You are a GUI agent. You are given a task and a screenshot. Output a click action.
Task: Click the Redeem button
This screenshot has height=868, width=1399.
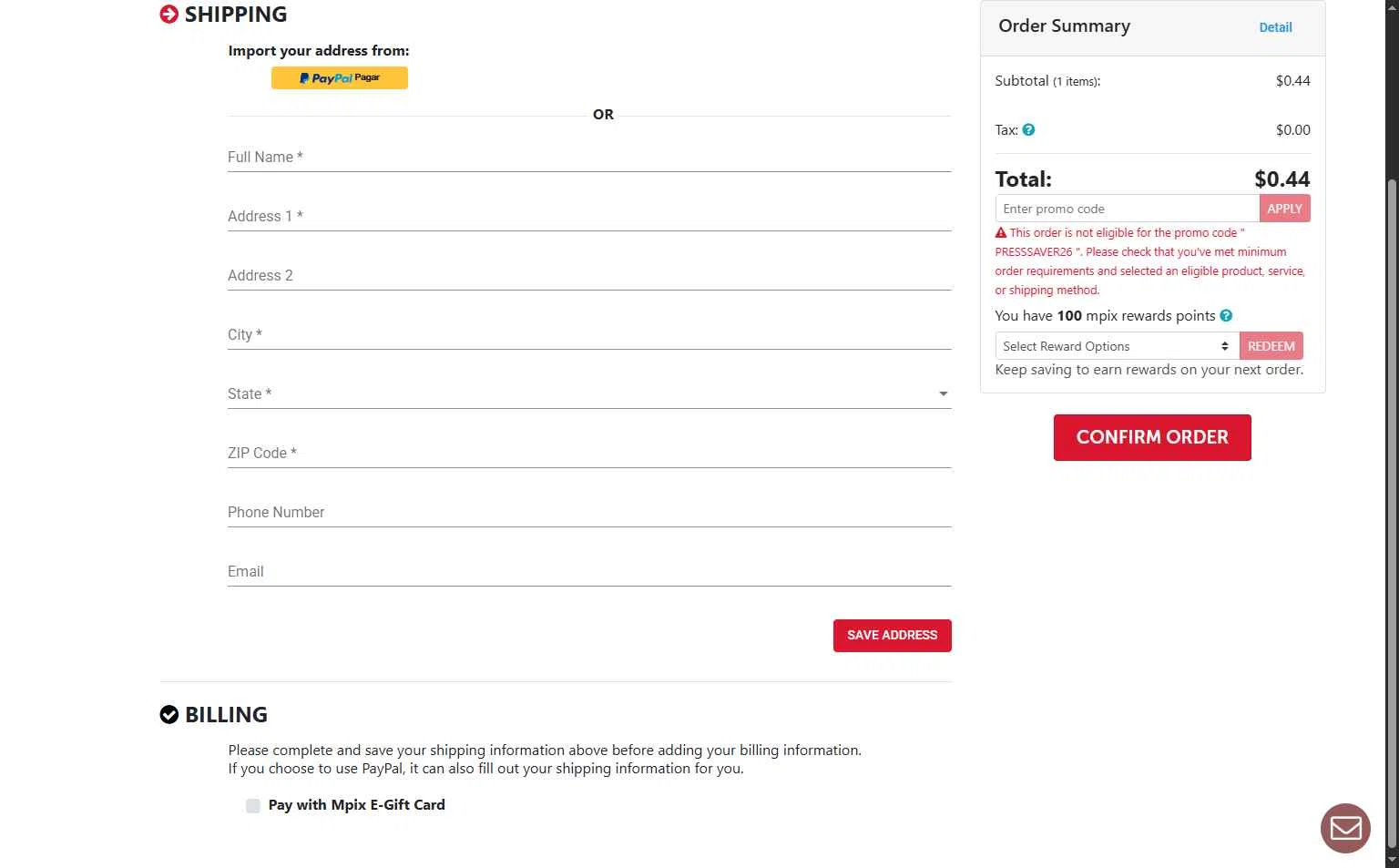pos(1271,346)
